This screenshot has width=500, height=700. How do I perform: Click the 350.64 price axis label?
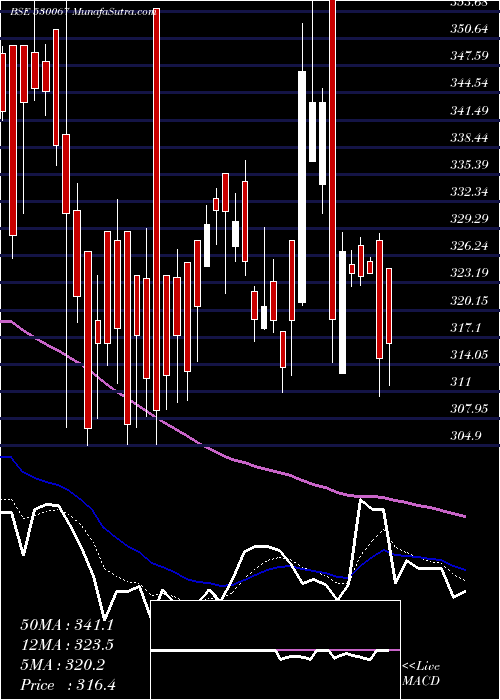click(468, 29)
